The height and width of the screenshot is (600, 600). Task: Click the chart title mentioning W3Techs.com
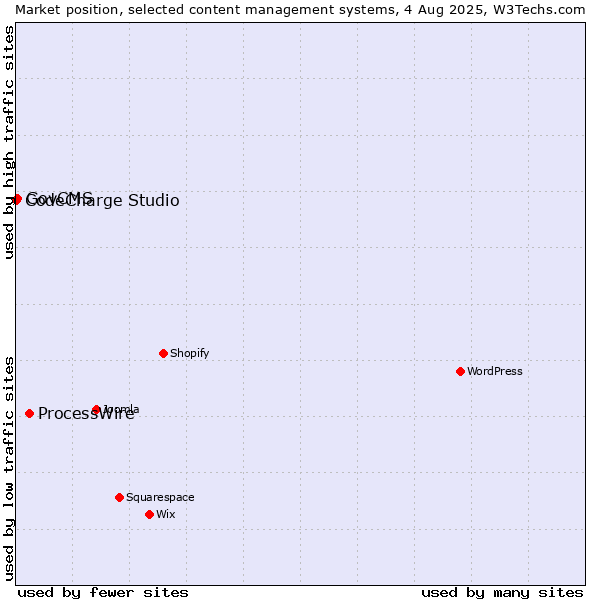pyautogui.click(x=300, y=10)
